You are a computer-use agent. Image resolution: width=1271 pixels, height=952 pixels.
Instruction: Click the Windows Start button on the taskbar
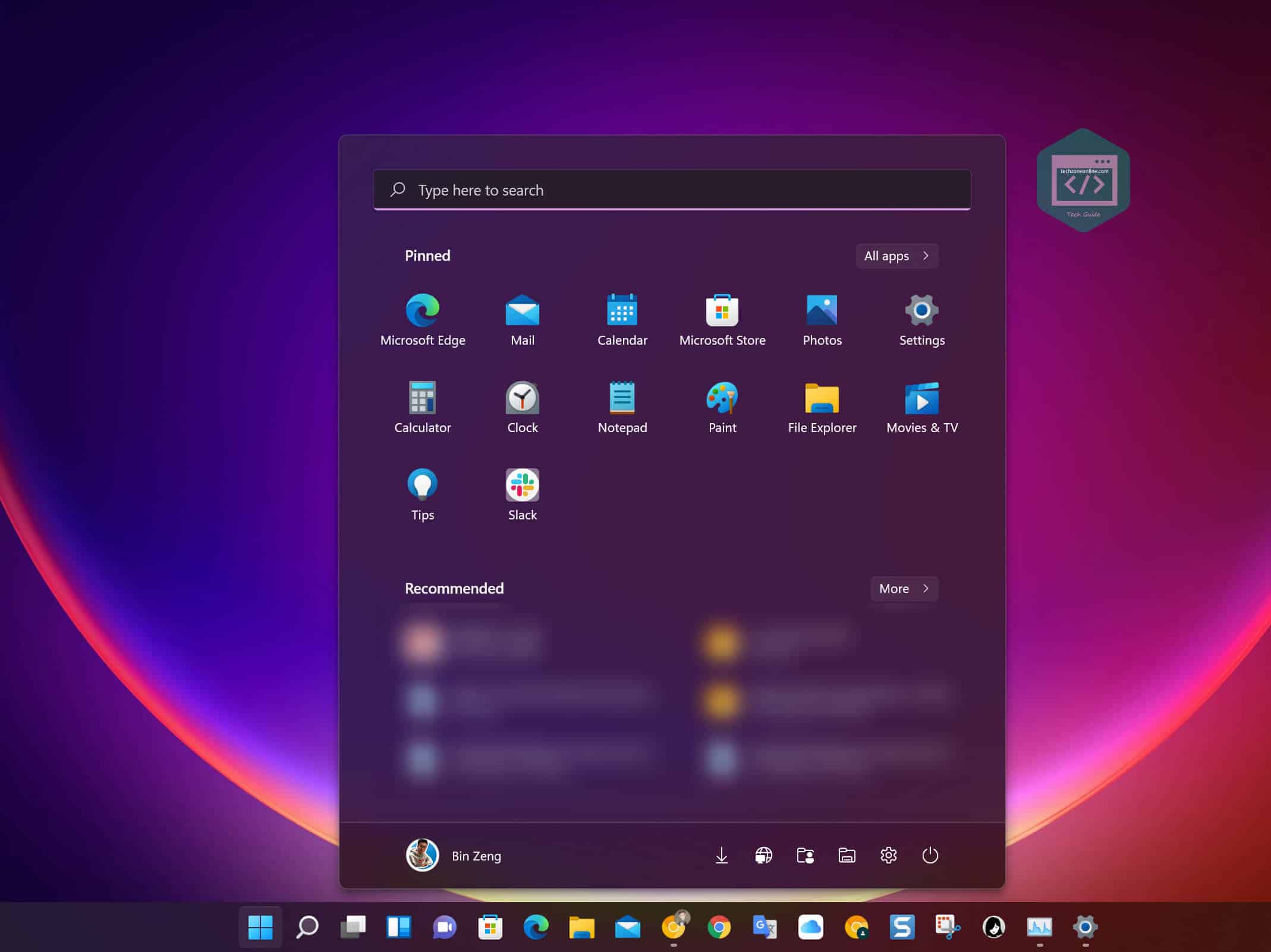click(260, 927)
